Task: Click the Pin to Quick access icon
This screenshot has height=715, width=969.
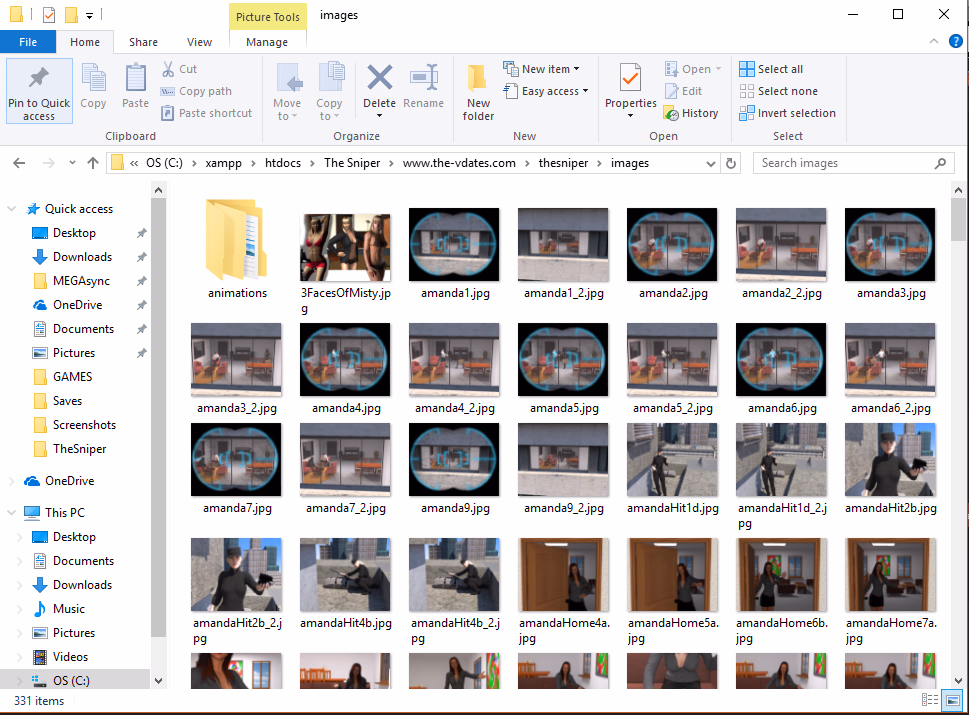Action: pos(39,77)
